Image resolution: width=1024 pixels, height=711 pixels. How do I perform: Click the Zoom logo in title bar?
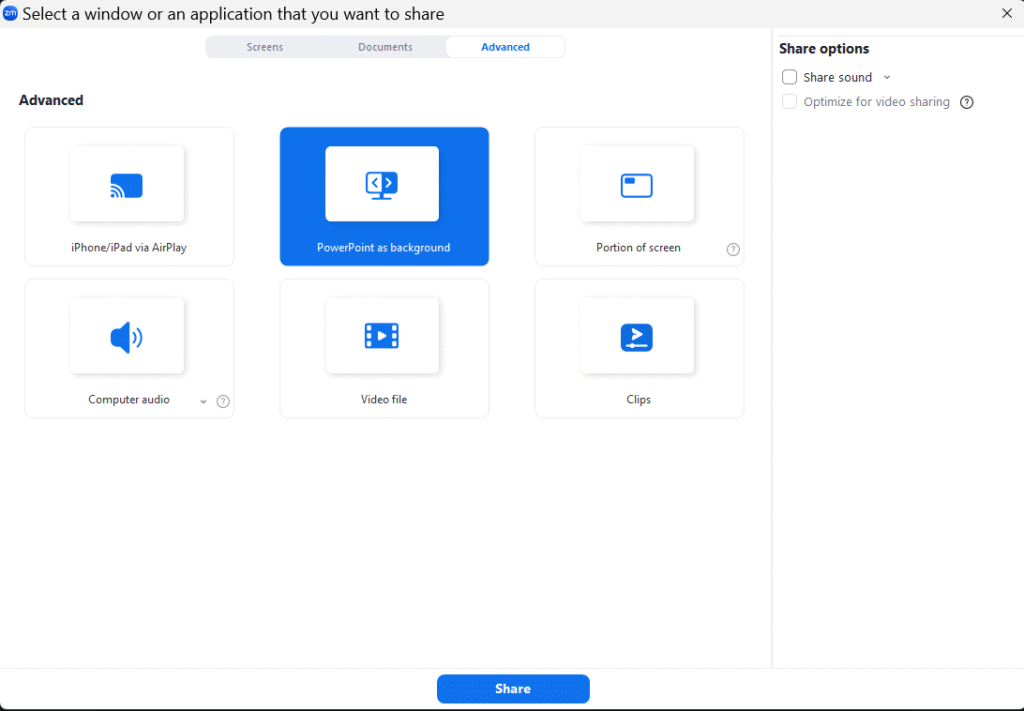click(x=11, y=14)
